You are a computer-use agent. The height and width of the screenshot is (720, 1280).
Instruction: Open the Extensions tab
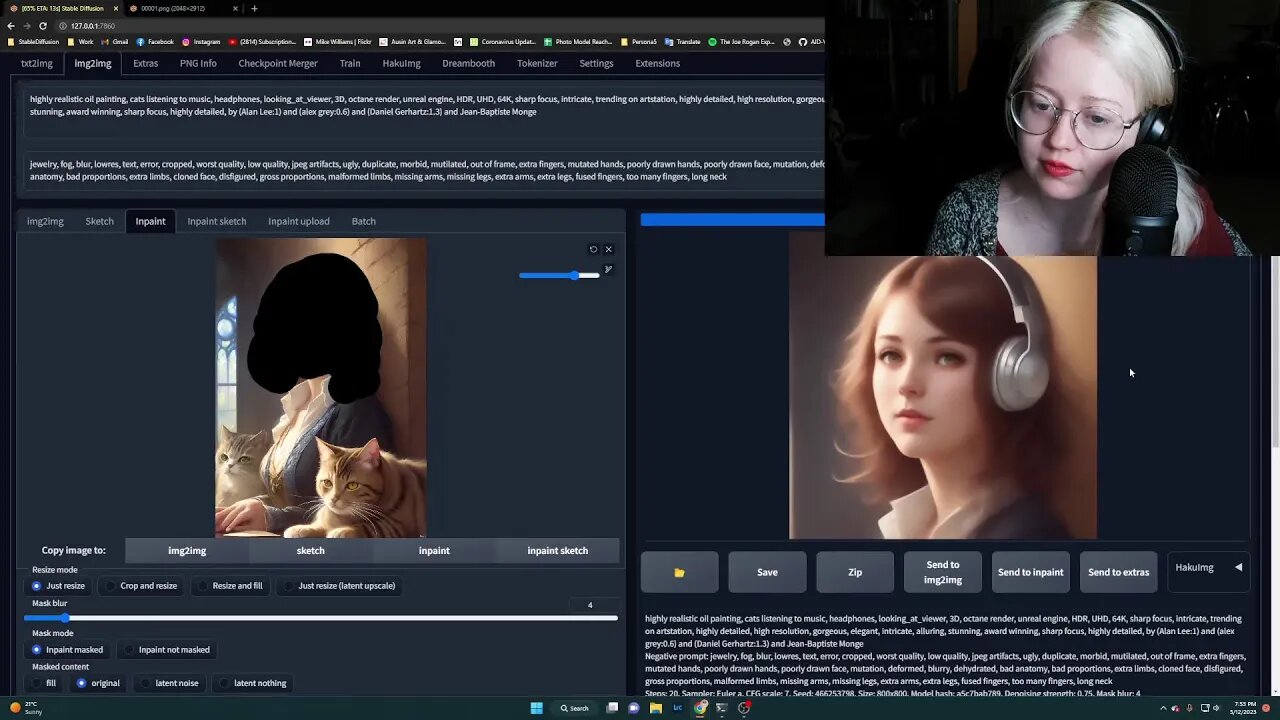658,63
